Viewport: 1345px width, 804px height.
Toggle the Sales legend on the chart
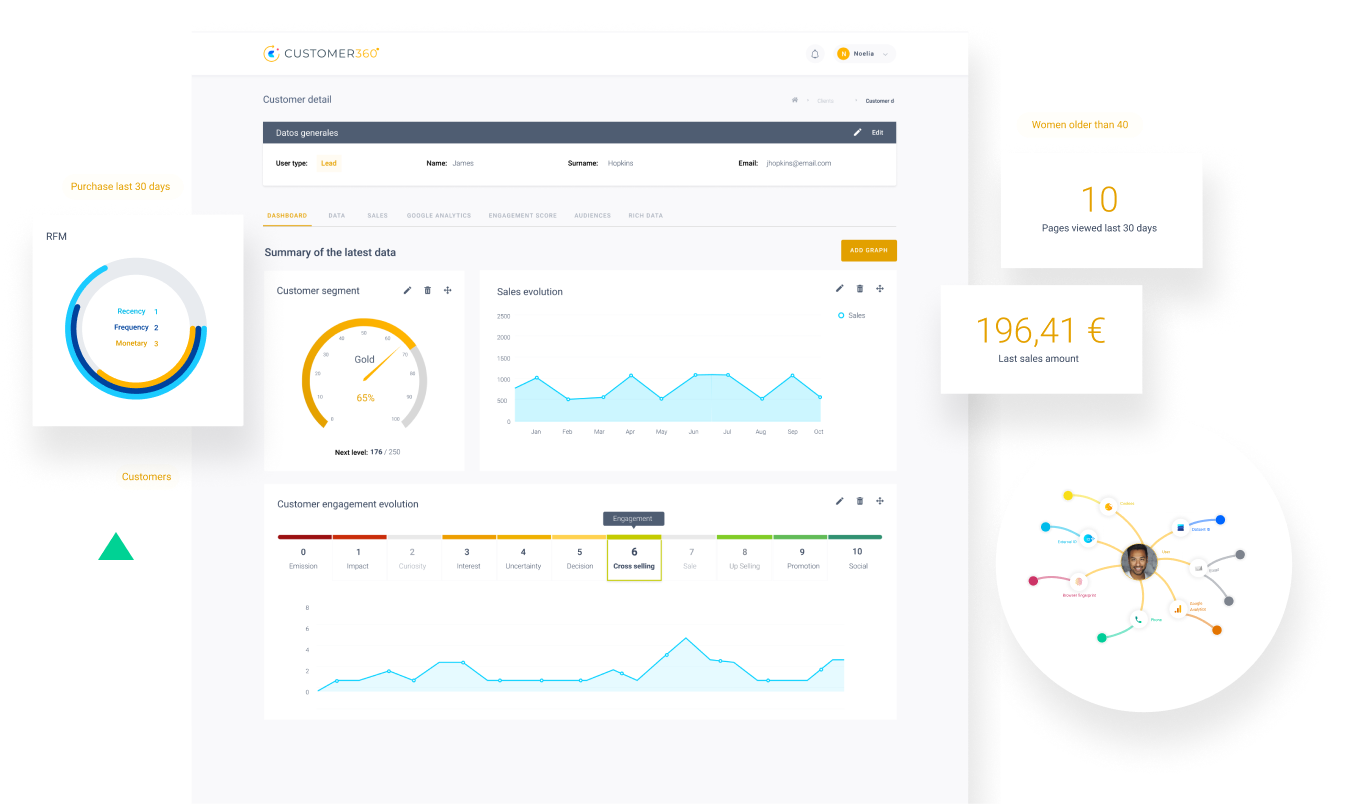851,315
